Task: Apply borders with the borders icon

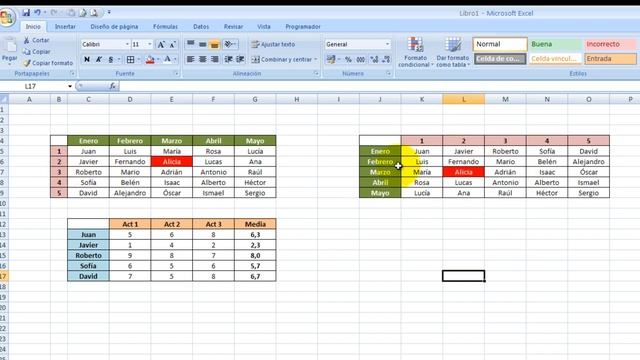Action: tap(131, 60)
